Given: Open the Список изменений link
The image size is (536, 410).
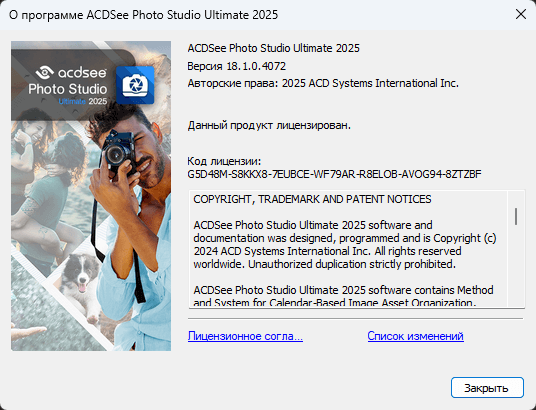Looking at the screenshot, I should point(415,336).
